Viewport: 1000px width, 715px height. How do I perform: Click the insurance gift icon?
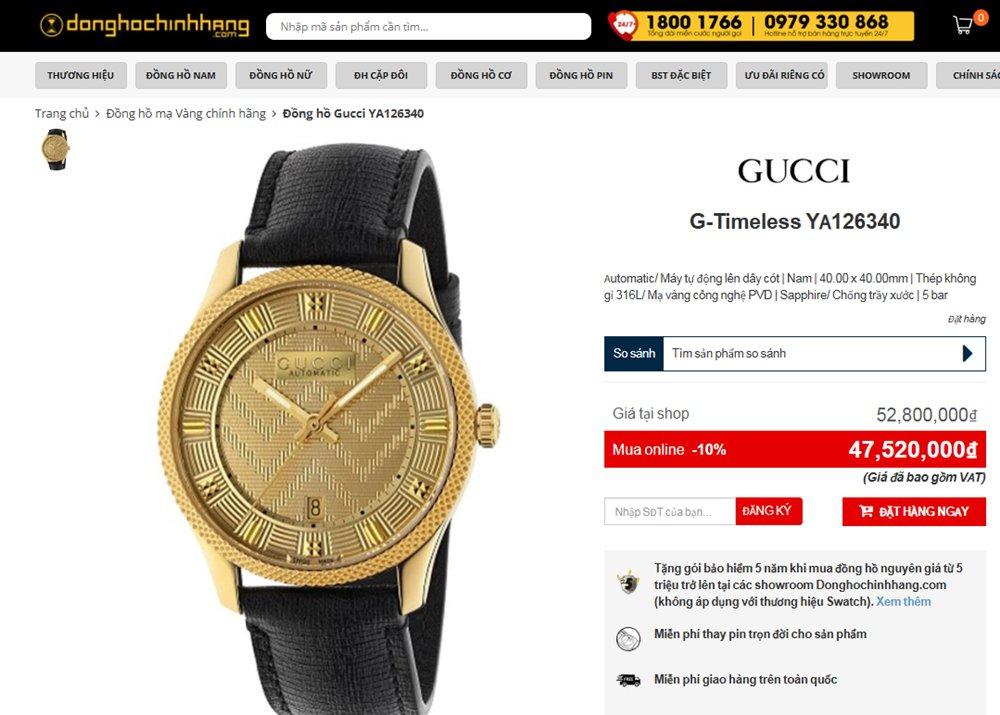click(628, 582)
